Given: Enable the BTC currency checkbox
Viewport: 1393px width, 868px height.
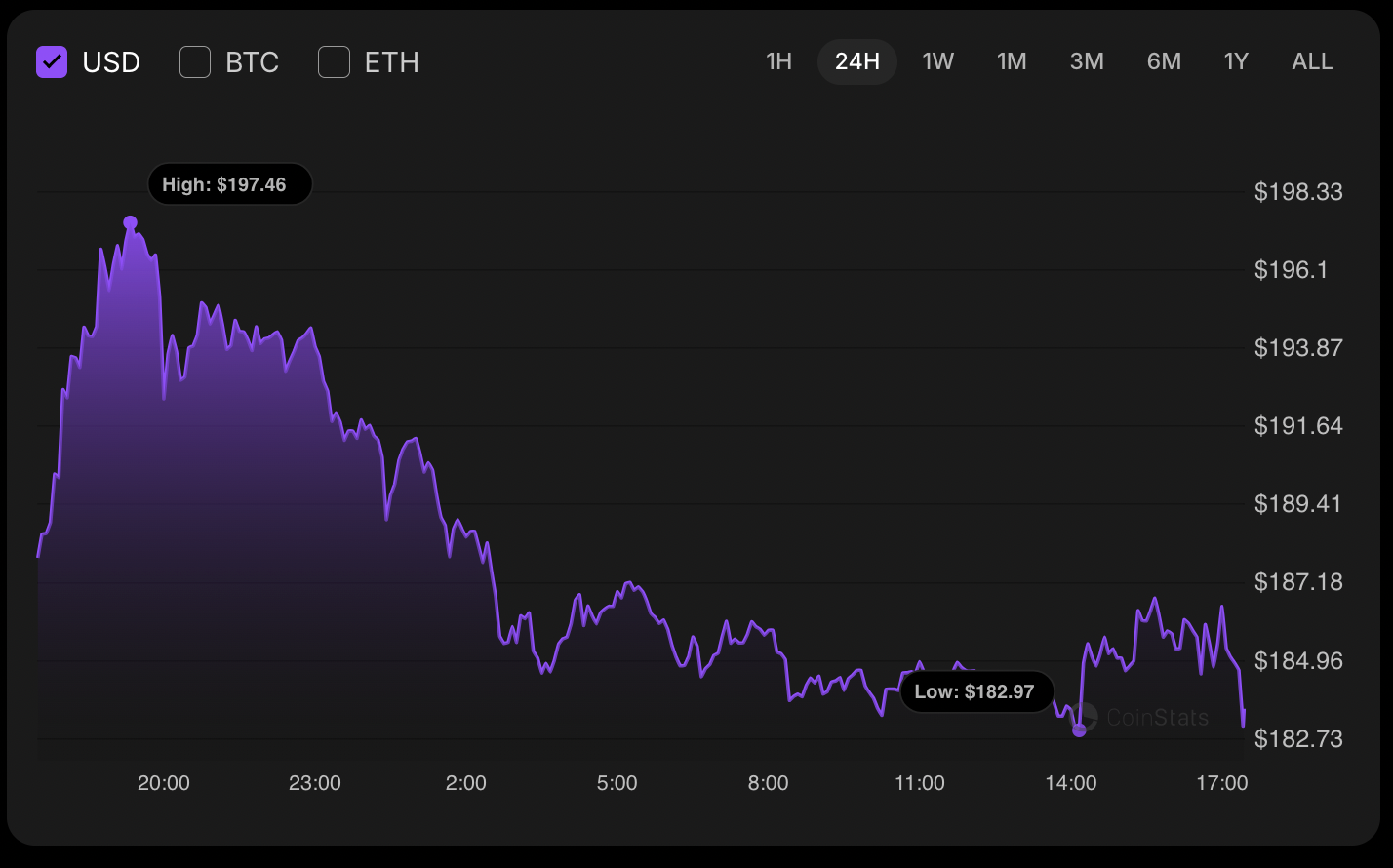Looking at the screenshot, I should [x=195, y=62].
